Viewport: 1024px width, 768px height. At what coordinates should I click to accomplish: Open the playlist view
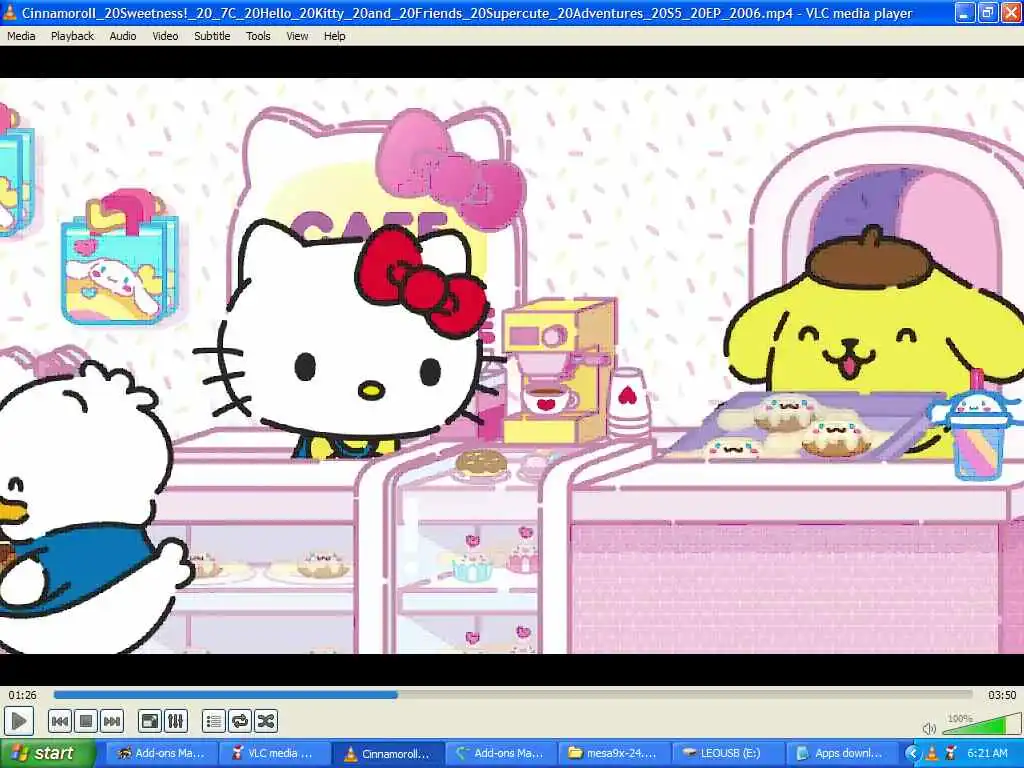pyautogui.click(x=214, y=722)
